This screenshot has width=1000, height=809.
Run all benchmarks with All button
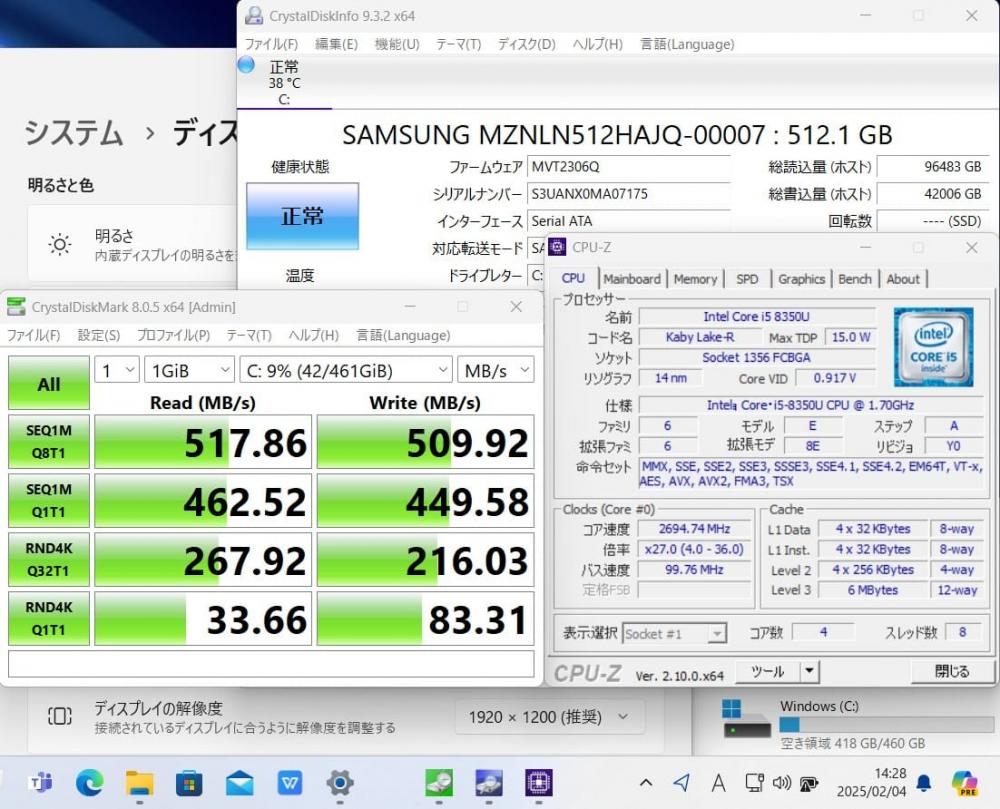point(48,383)
